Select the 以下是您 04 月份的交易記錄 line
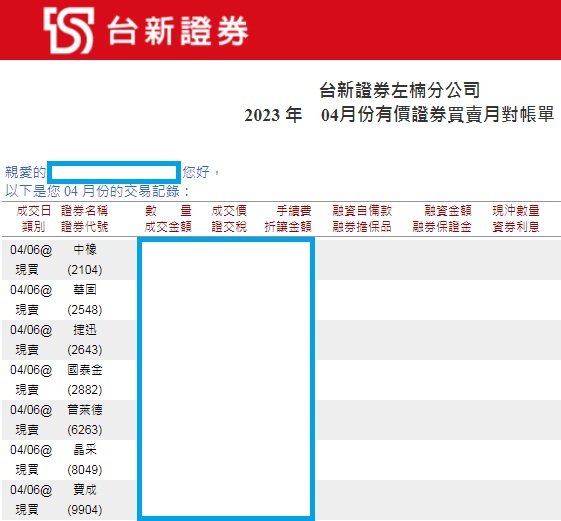The width and height of the screenshot is (561, 521). point(97,191)
